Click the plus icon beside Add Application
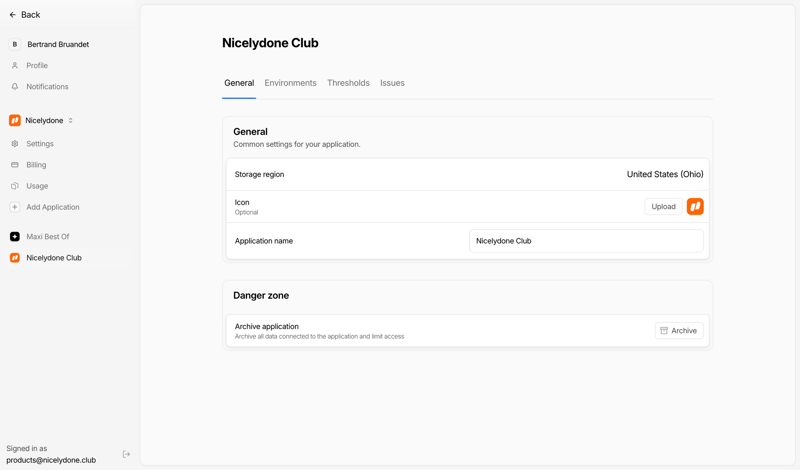The height and width of the screenshot is (470, 800). click(15, 207)
